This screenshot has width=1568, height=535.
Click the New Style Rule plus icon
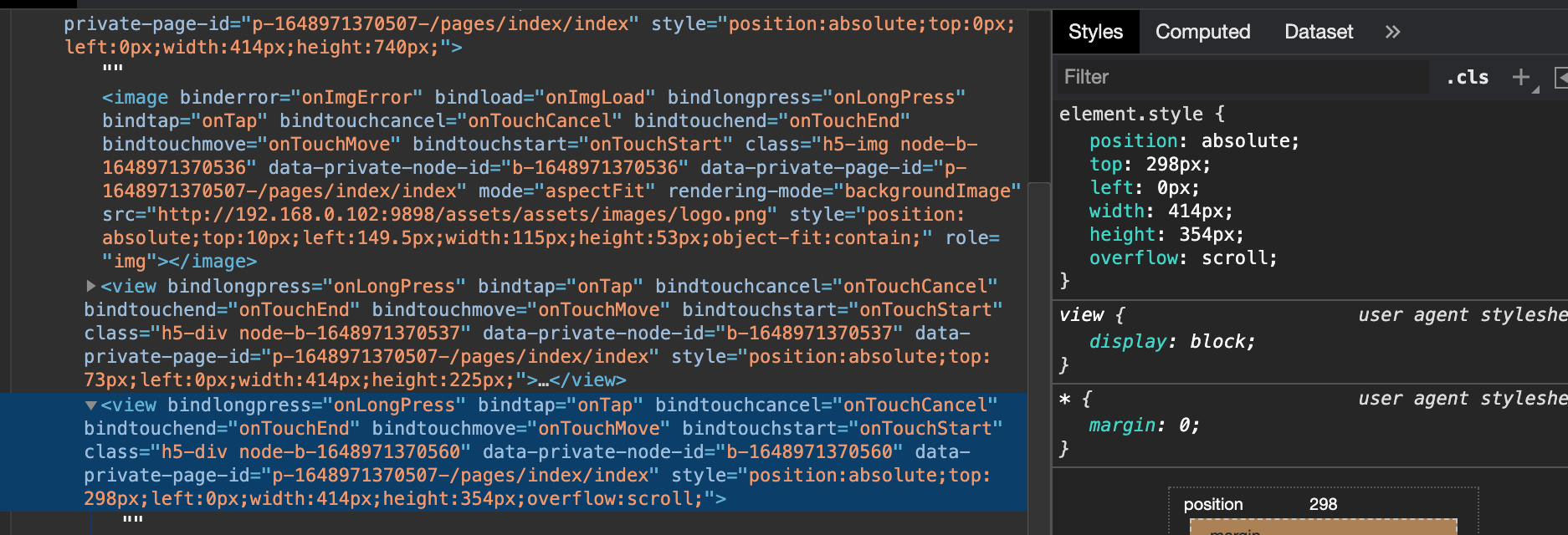pyautogui.click(x=1520, y=77)
